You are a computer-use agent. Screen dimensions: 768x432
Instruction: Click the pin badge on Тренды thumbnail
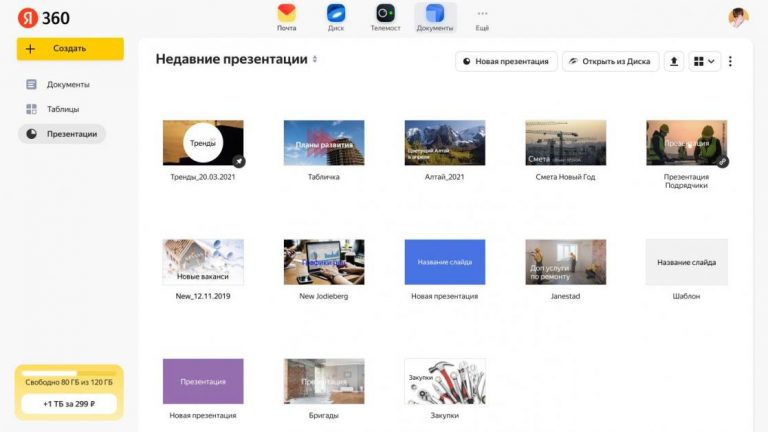[x=239, y=160]
